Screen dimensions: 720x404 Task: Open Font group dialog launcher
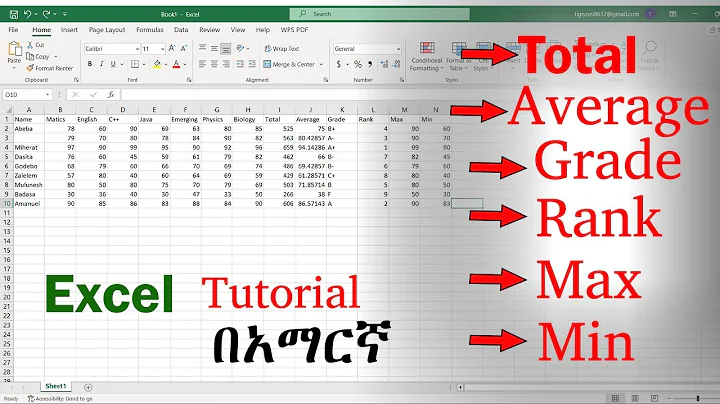[189, 80]
